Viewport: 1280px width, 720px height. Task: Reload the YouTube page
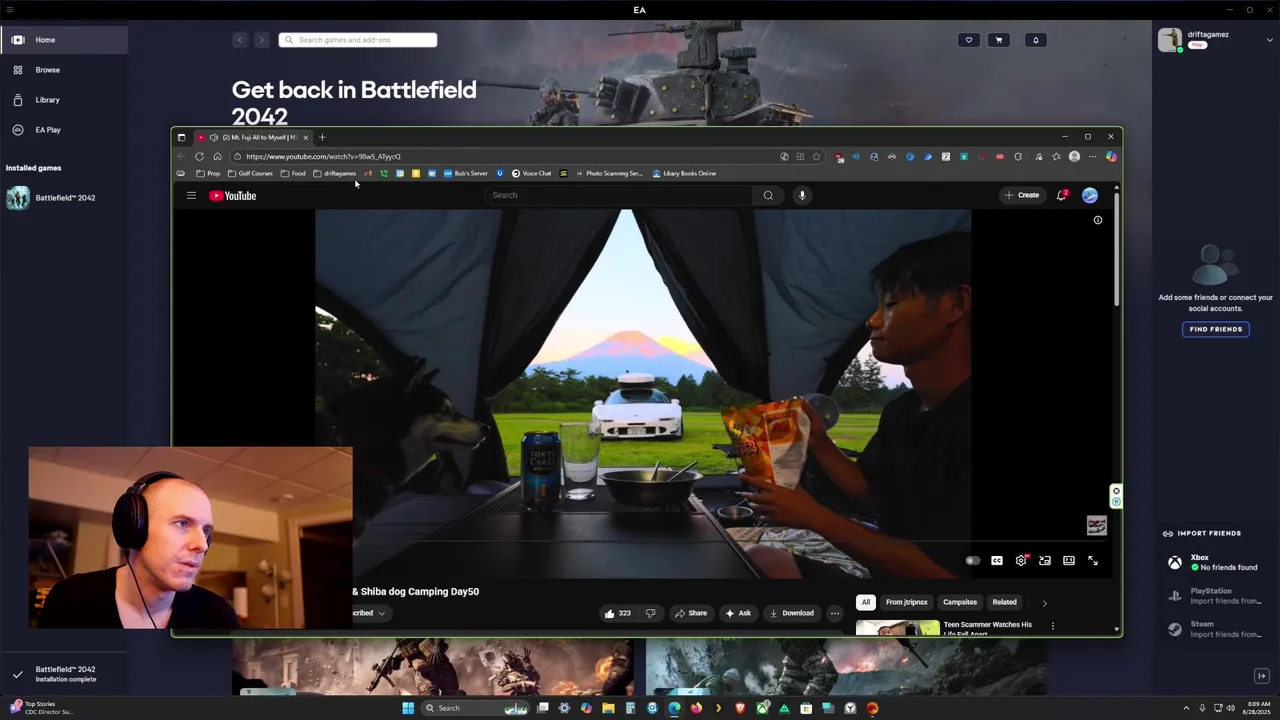coord(199,156)
